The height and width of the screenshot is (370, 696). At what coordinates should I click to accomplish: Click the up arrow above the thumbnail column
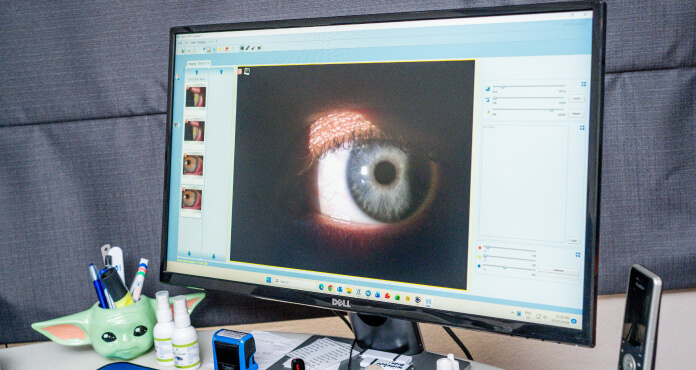pos(197,72)
